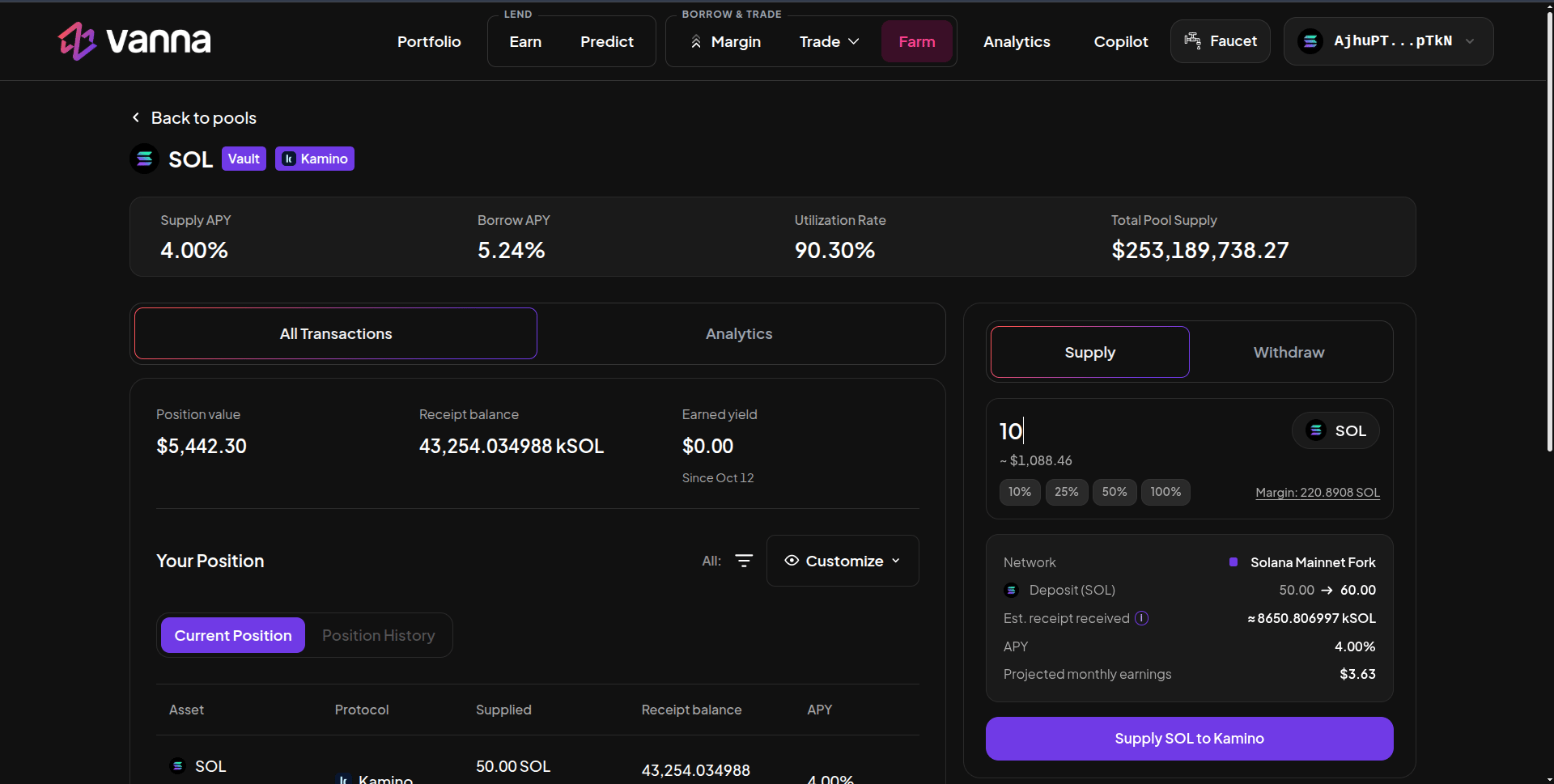Click the eye icon in the Customize button
Screen dimensions: 1554x784
tap(792, 561)
